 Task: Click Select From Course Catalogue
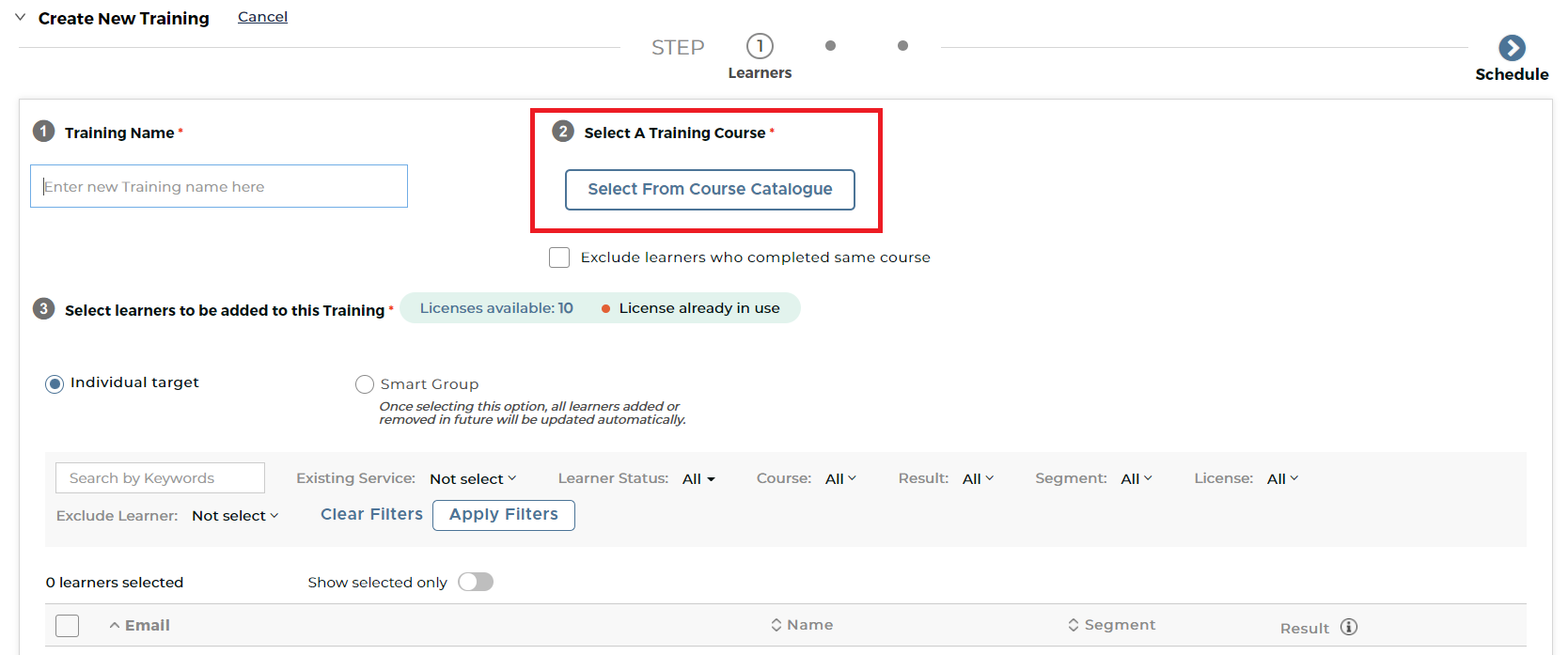click(x=709, y=189)
